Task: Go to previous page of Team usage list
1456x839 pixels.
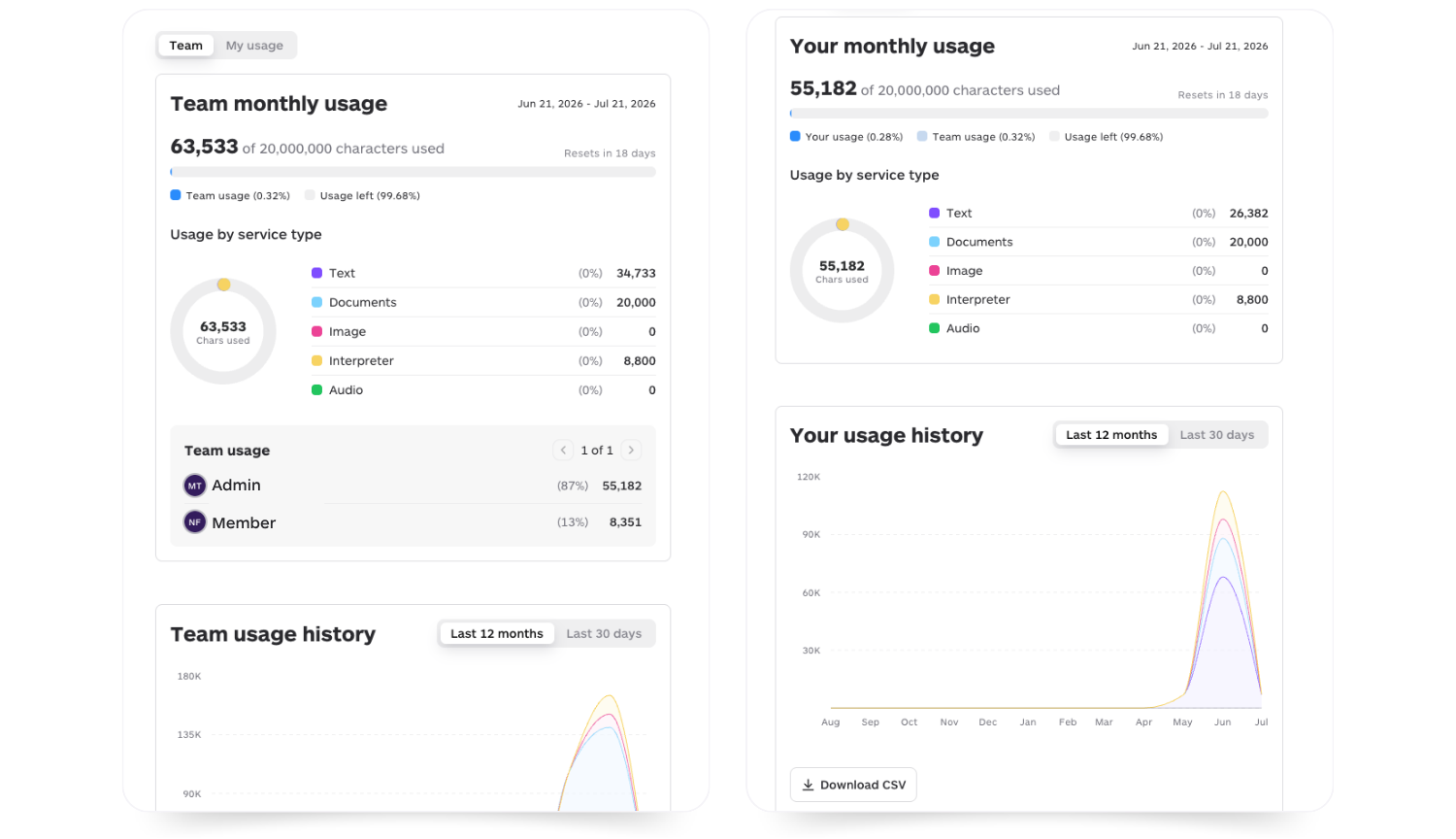Action: (x=563, y=450)
